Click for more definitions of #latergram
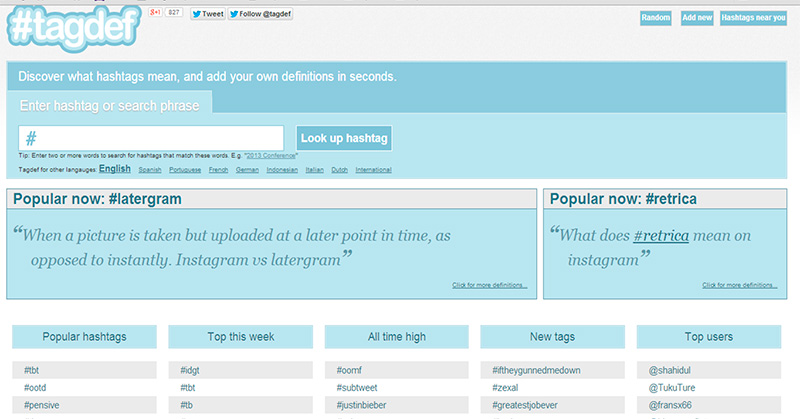Image resolution: width=800 pixels, height=419 pixels. pyautogui.click(x=489, y=286)
